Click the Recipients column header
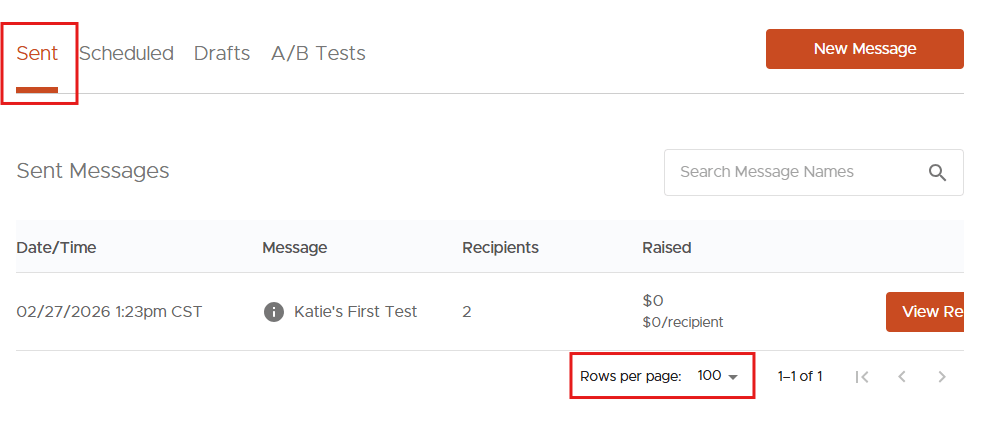 pos(500,247)
